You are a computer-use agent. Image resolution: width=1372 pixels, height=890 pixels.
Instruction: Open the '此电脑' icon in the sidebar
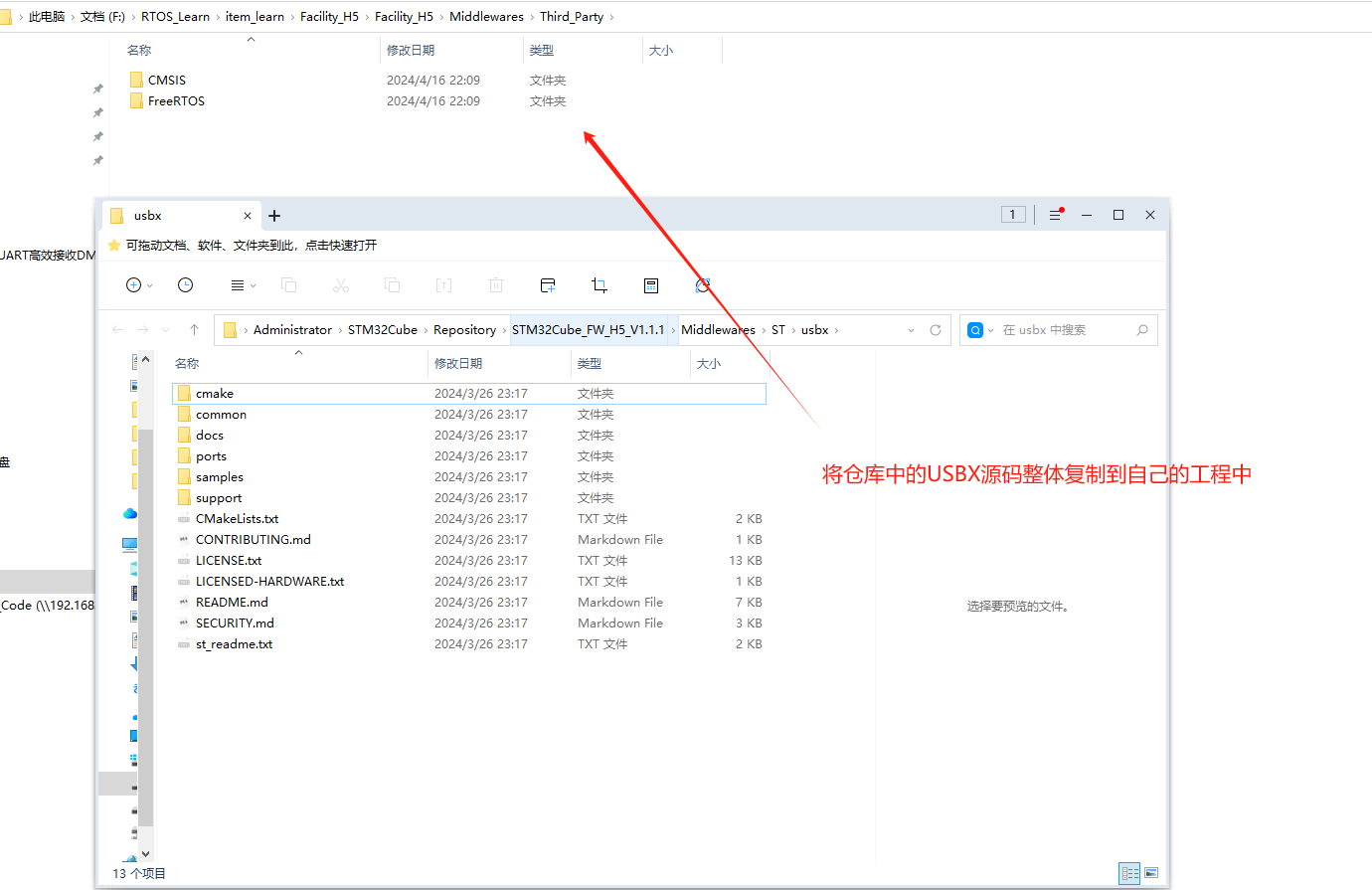click(128, 544)
